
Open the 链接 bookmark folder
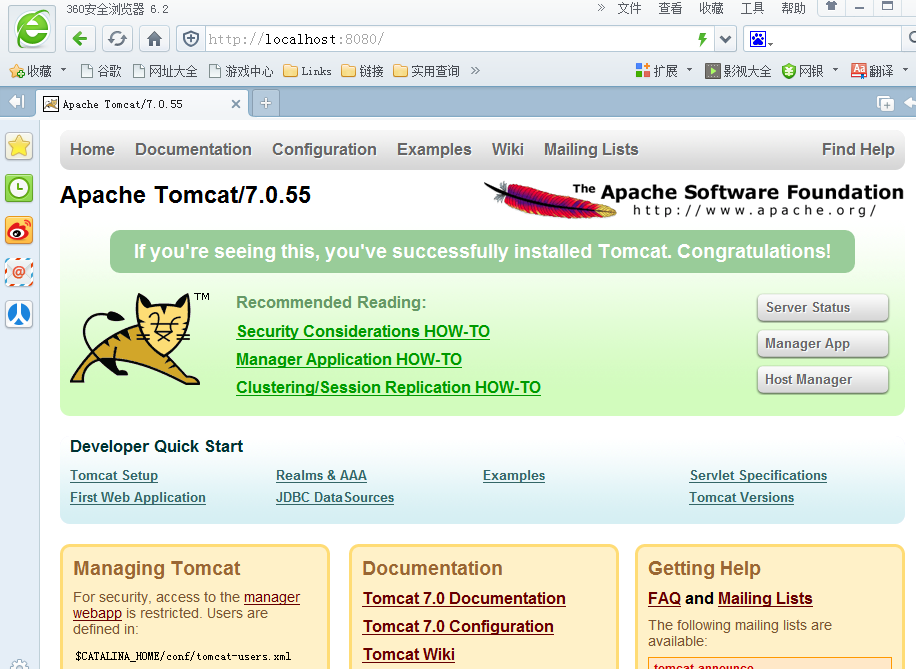[x=362, y=71]
